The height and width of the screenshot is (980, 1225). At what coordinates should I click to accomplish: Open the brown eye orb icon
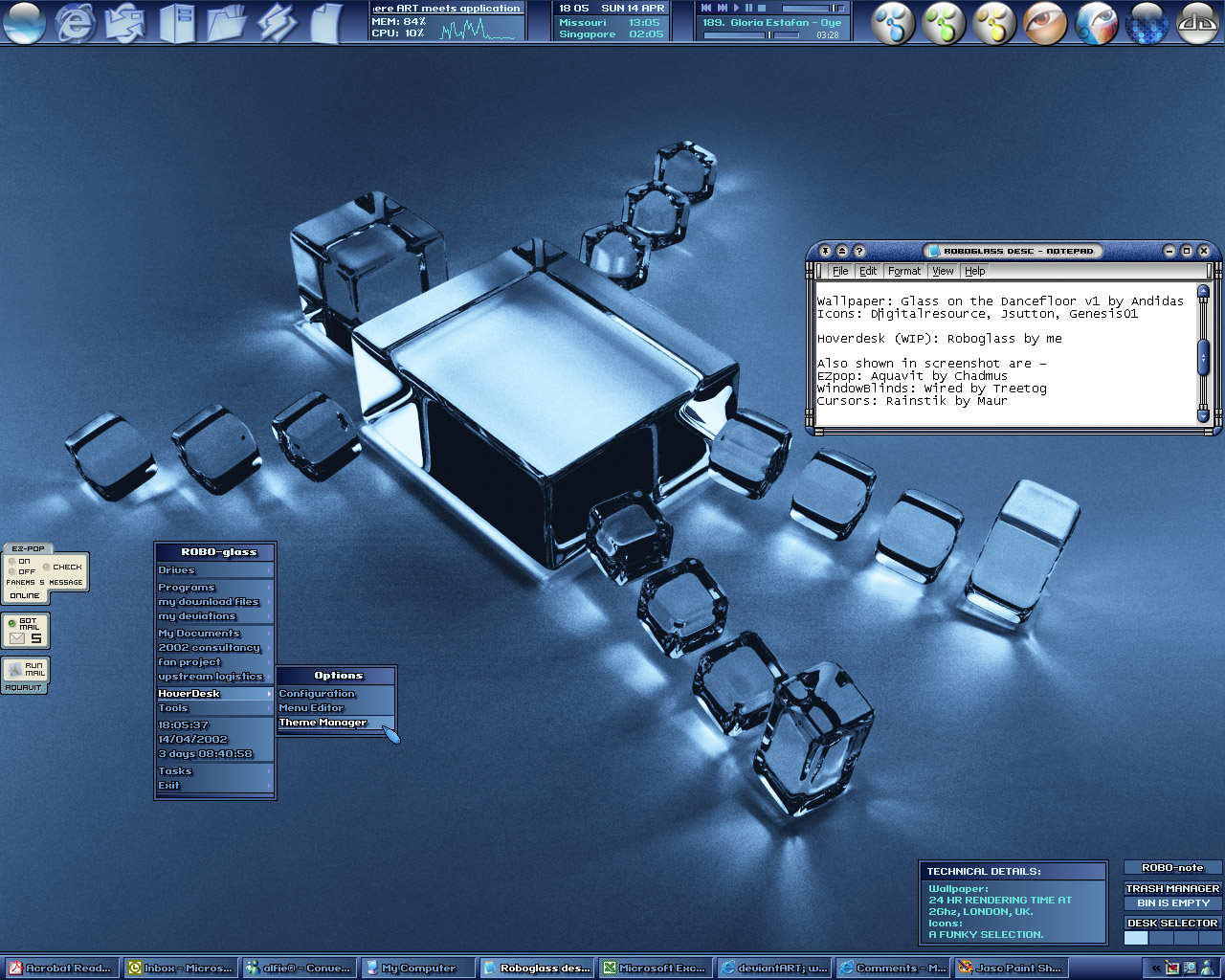click(1045, 23)
